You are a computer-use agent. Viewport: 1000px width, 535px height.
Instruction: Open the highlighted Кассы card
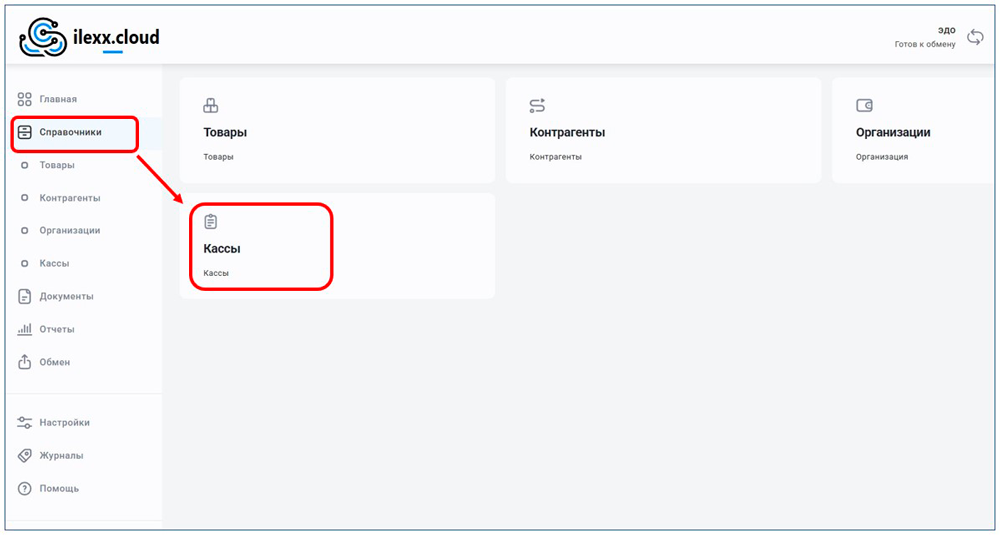pyautogui.click(x=260, y=247)
